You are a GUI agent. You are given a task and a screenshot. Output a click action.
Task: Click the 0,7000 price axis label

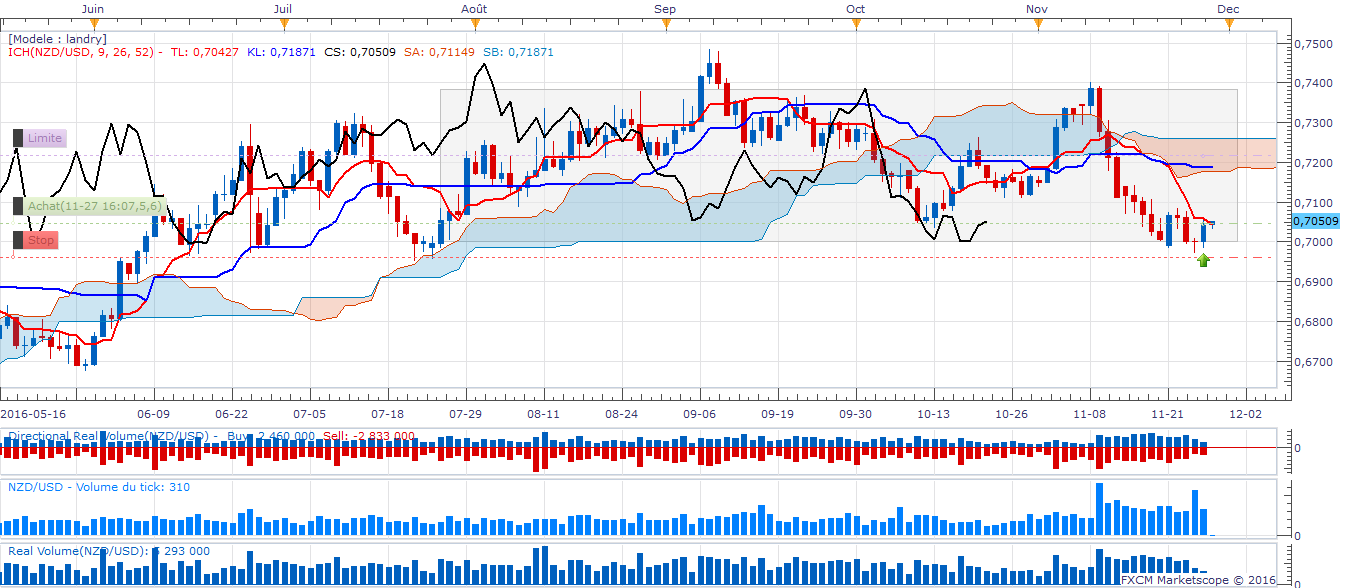1312,243
